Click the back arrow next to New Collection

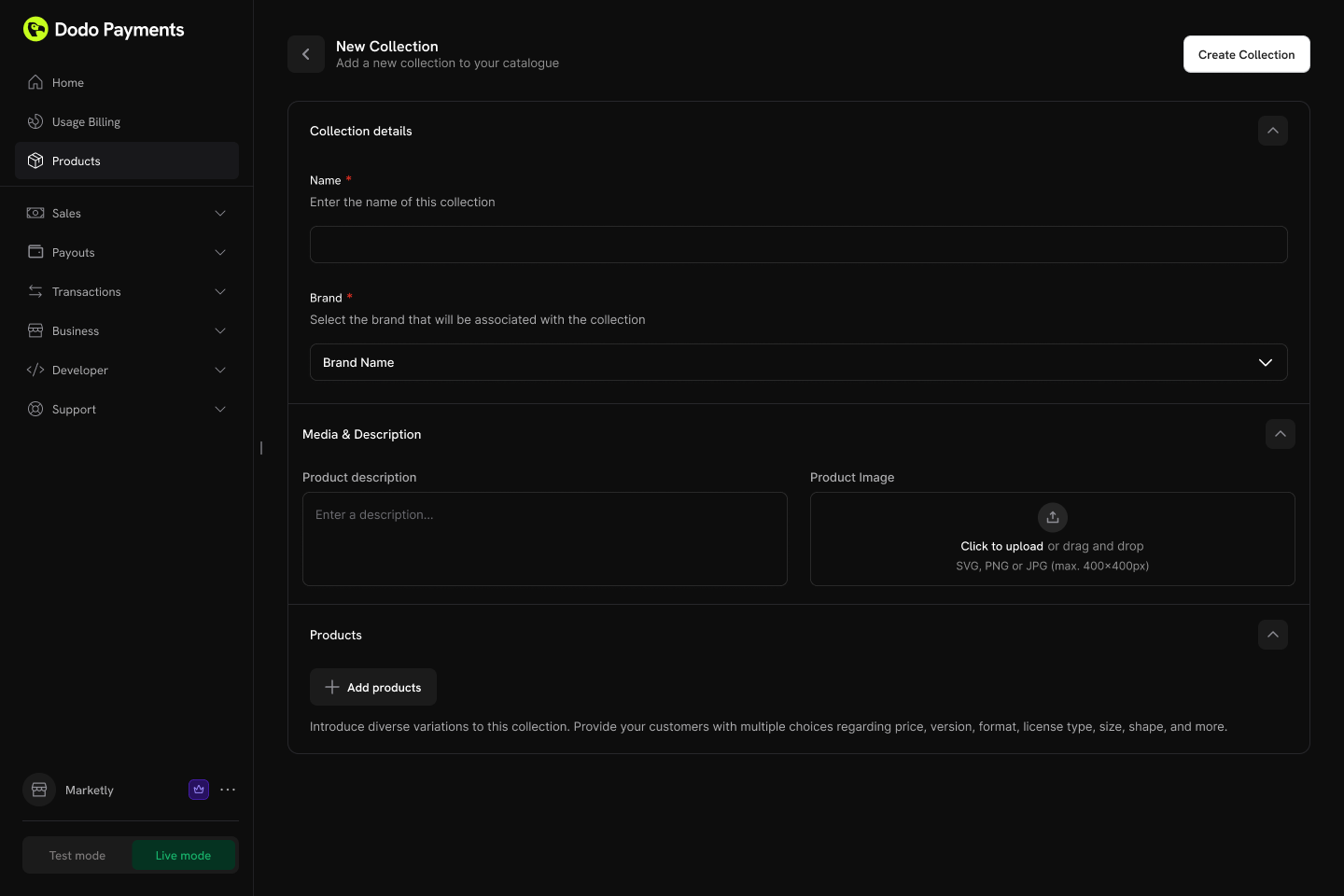pos(306,54)
